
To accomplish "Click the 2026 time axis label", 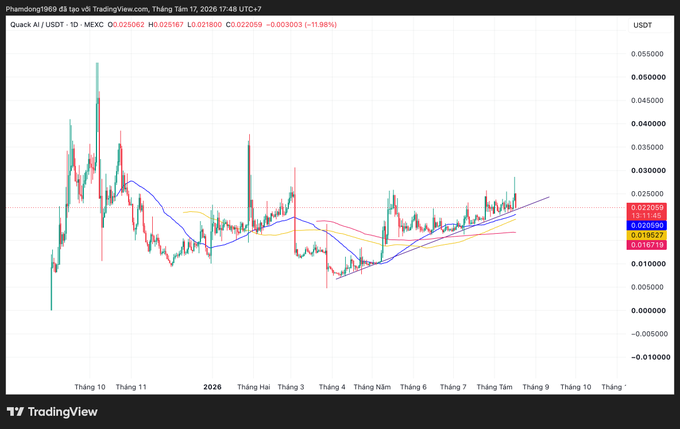I will click(212, 387).
